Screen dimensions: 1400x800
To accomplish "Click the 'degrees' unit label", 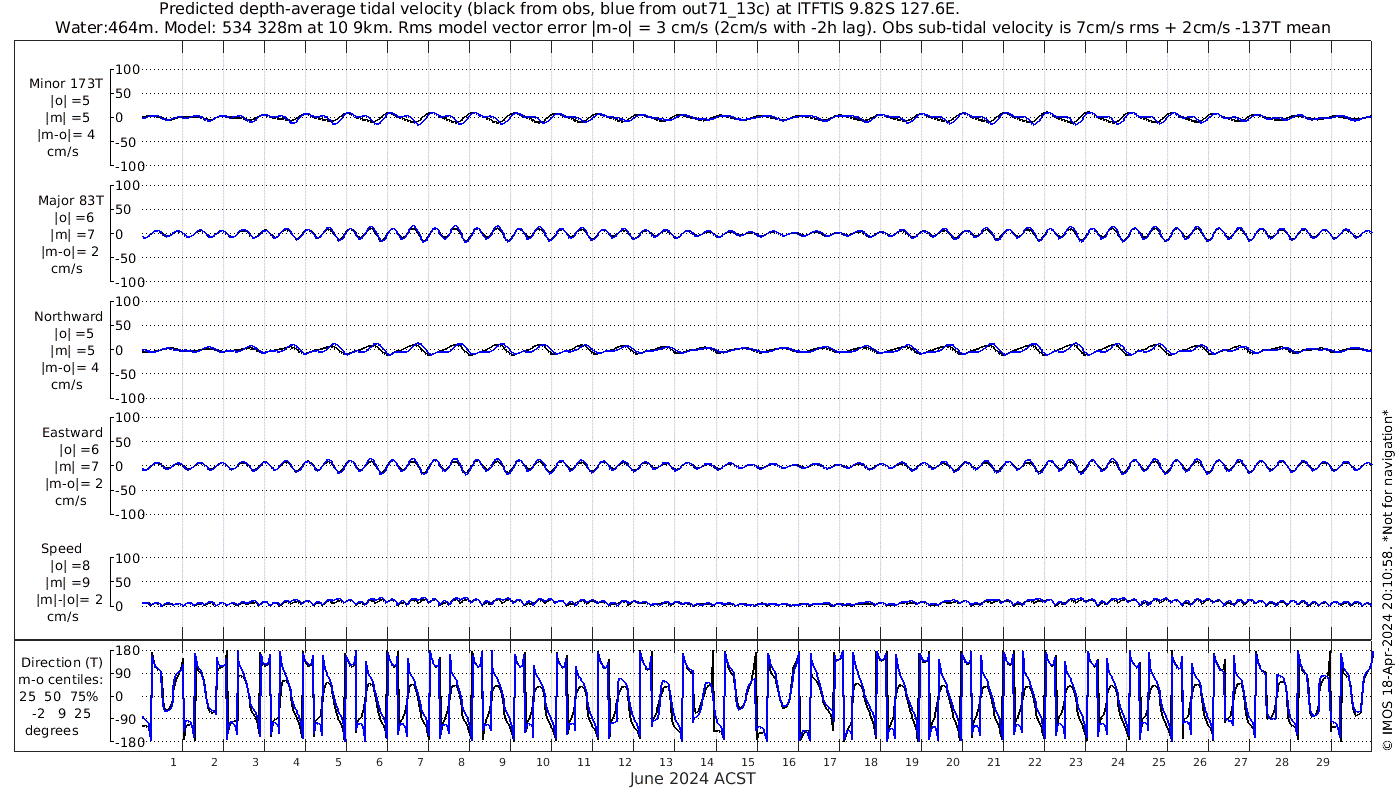I will pyautogui.click(x=51, y=730).
